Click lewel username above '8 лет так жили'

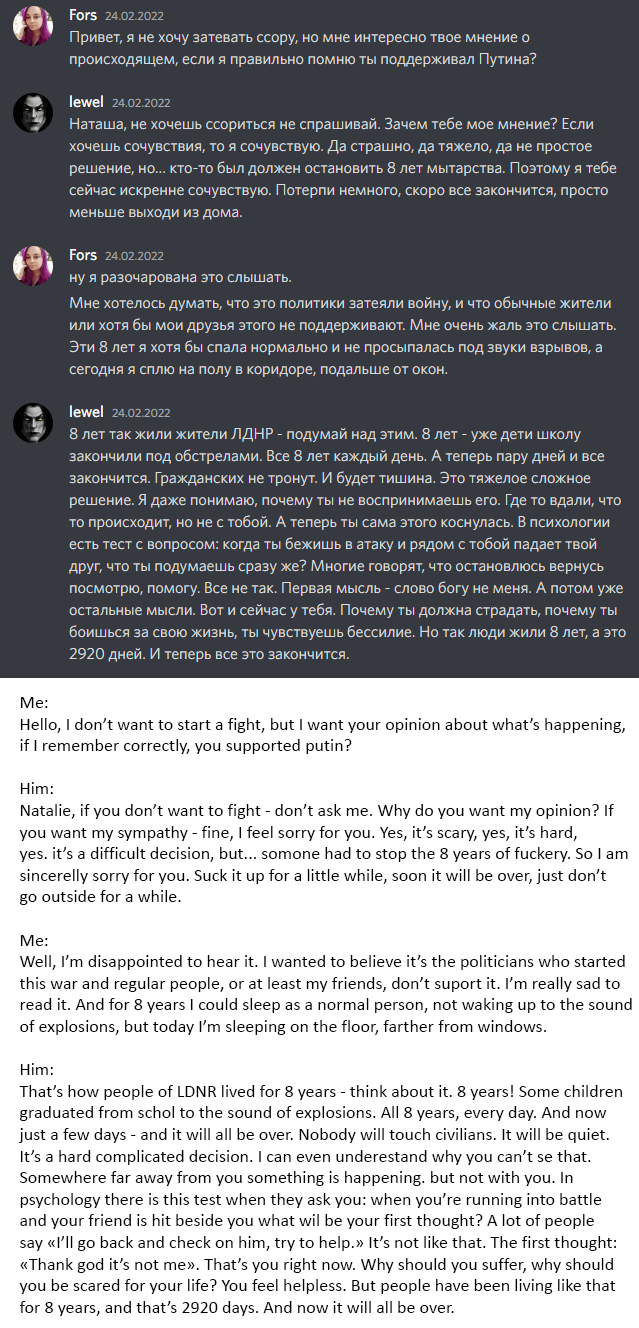(x=86, y=411)
